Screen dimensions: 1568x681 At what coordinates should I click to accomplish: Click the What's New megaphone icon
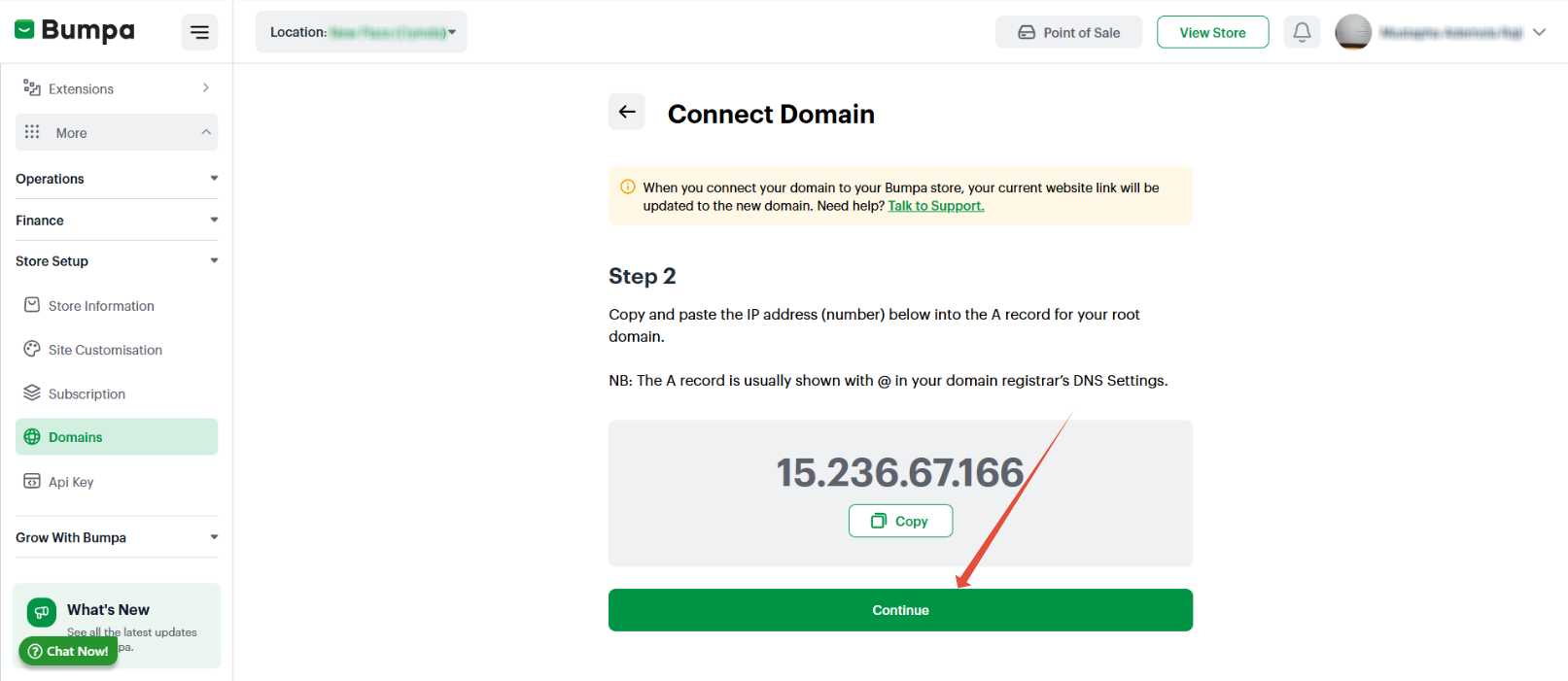(41, 612)
